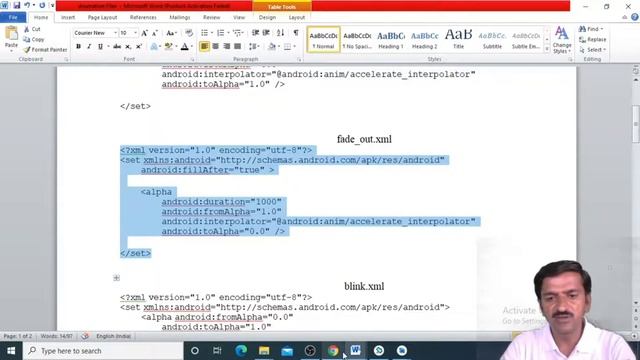Shrink the font size
This screenshot has width=640, height=360.
click(155, 33)
